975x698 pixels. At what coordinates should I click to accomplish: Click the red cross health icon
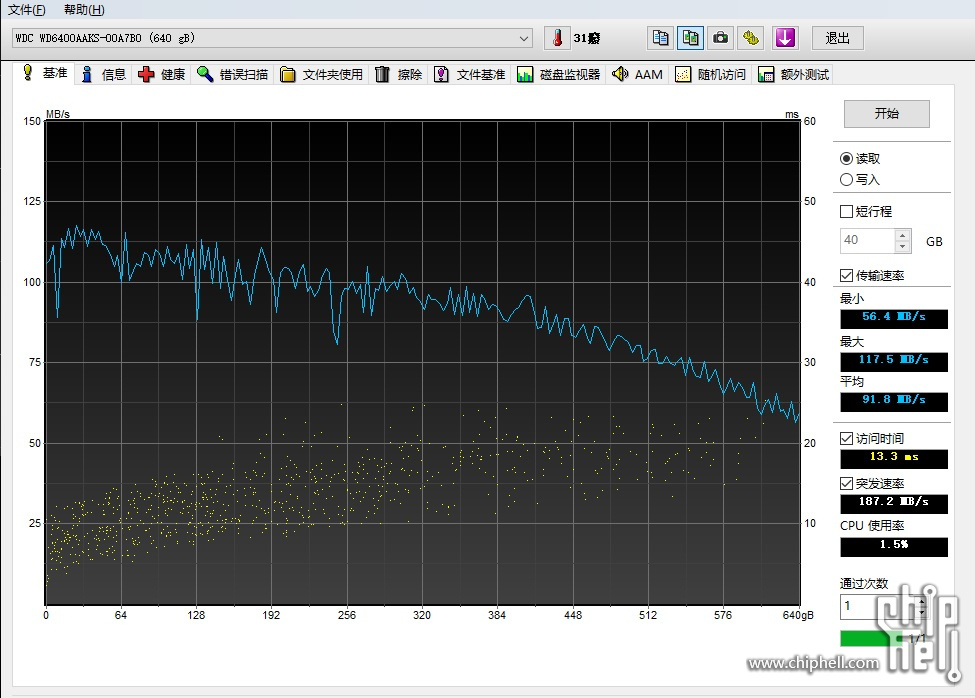pyautogui.click(x=146, y=75)
